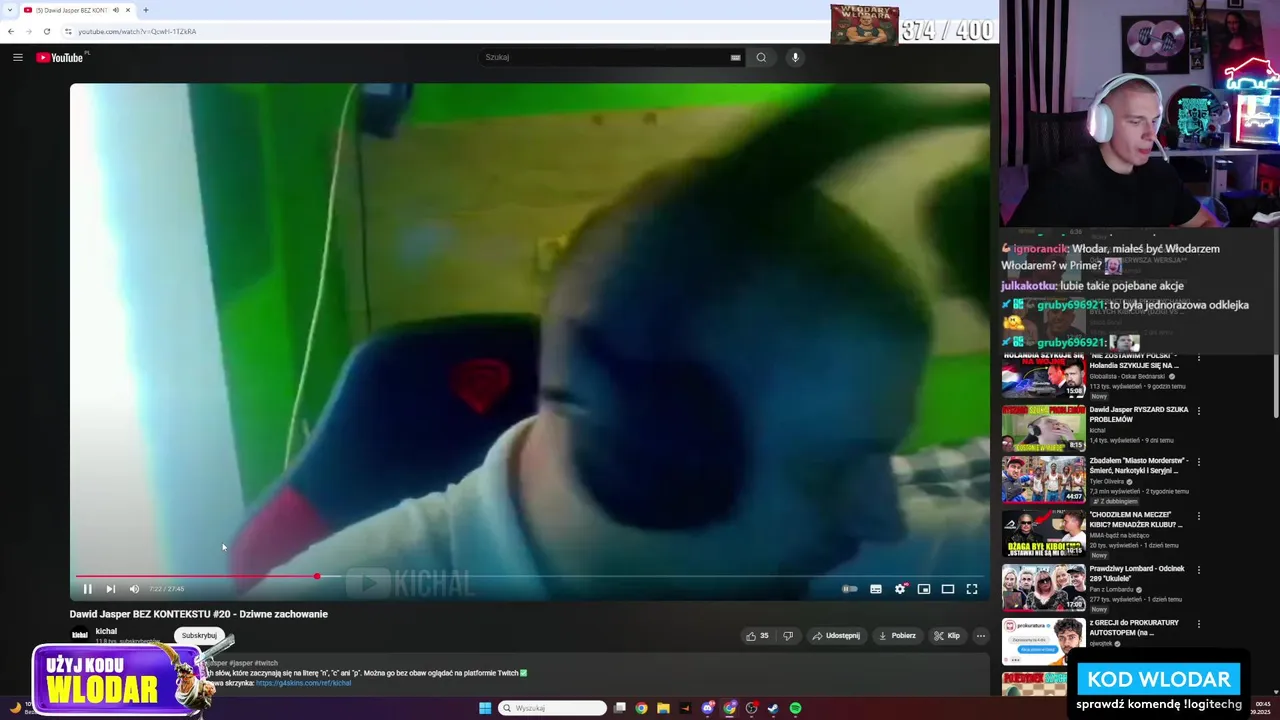Open the YouTube guide hamburger menu
1280x720 pixels.
coord(17,57)
